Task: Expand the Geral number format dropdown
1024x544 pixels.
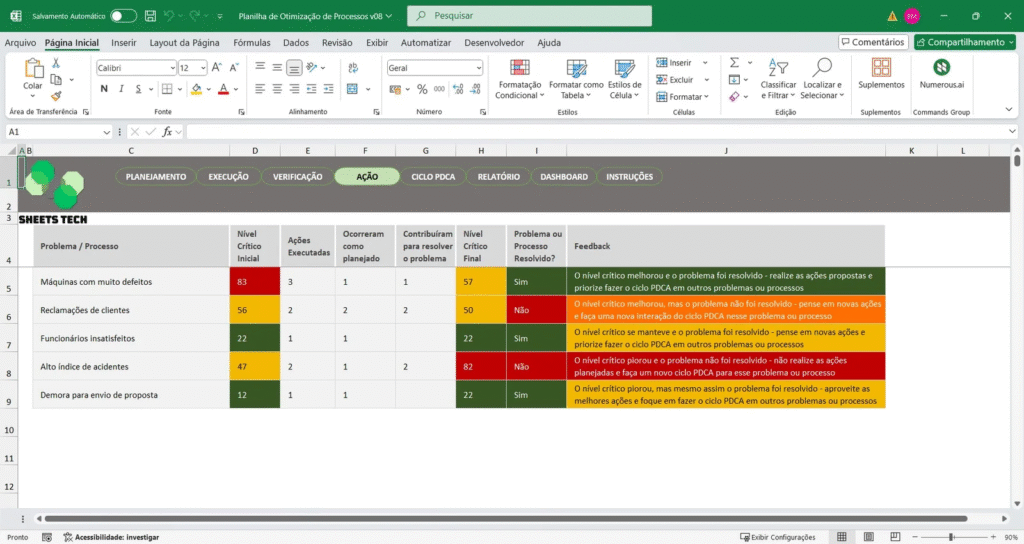Action: pos(478,68)
